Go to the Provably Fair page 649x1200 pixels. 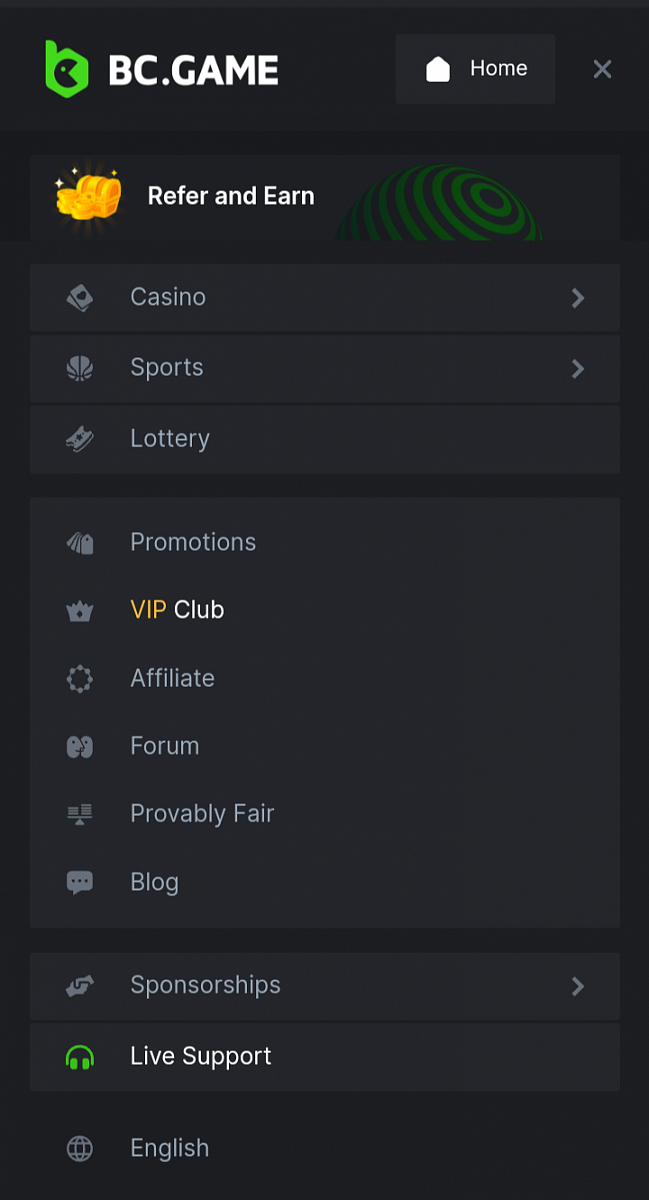pyautogui.click(x=202, y=814)
